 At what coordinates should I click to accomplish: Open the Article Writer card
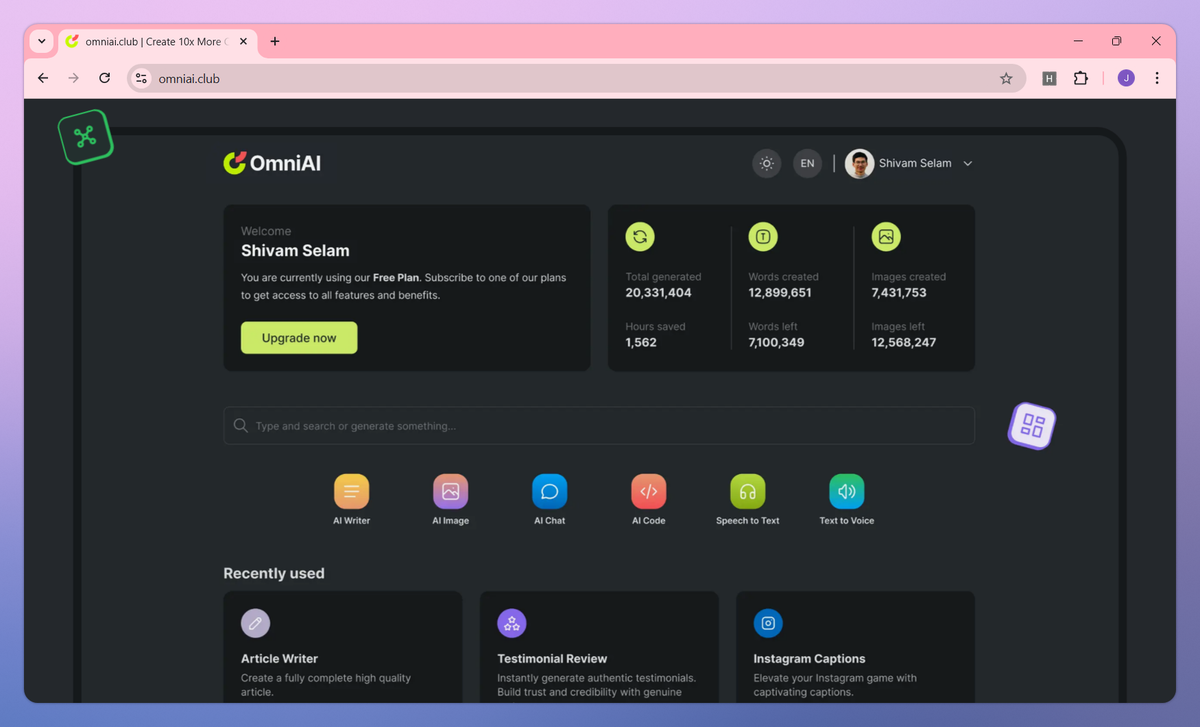pyautogui.click(x=343, y=646)
